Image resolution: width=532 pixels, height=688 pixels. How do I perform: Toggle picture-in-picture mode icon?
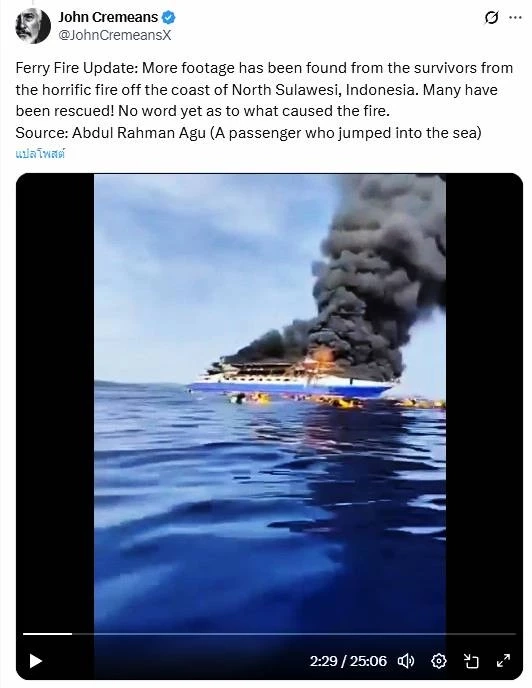click(x=471, y=660)
